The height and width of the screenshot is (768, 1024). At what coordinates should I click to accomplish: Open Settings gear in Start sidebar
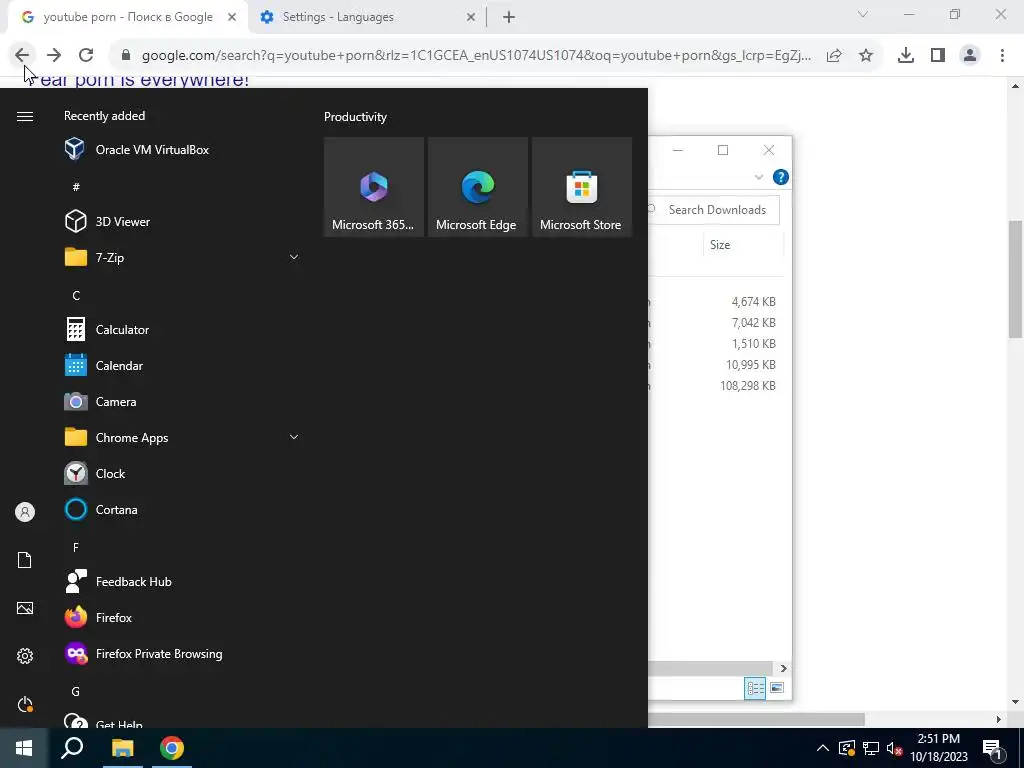tap(25, 656)
